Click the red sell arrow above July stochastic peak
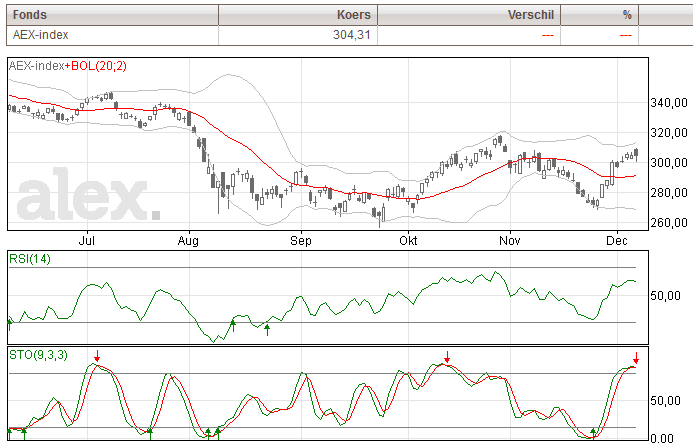The height and width of the screenshot is (448, 693). [97, 356]
